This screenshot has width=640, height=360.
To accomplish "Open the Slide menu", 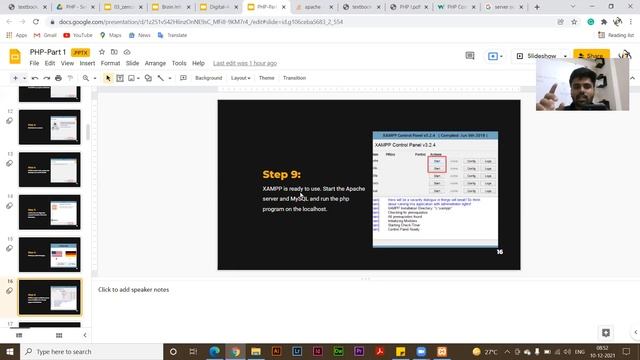I will click(132, 63).
